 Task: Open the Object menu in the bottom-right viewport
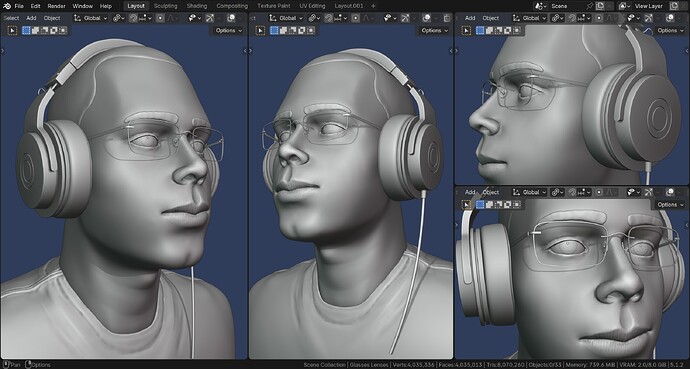click(491, 192)
